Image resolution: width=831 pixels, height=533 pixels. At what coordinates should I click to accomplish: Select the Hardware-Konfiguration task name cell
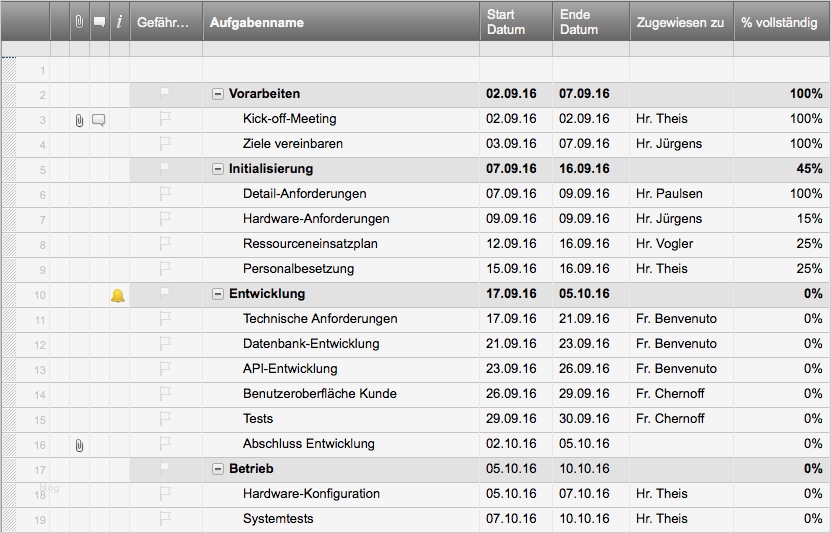311,494
